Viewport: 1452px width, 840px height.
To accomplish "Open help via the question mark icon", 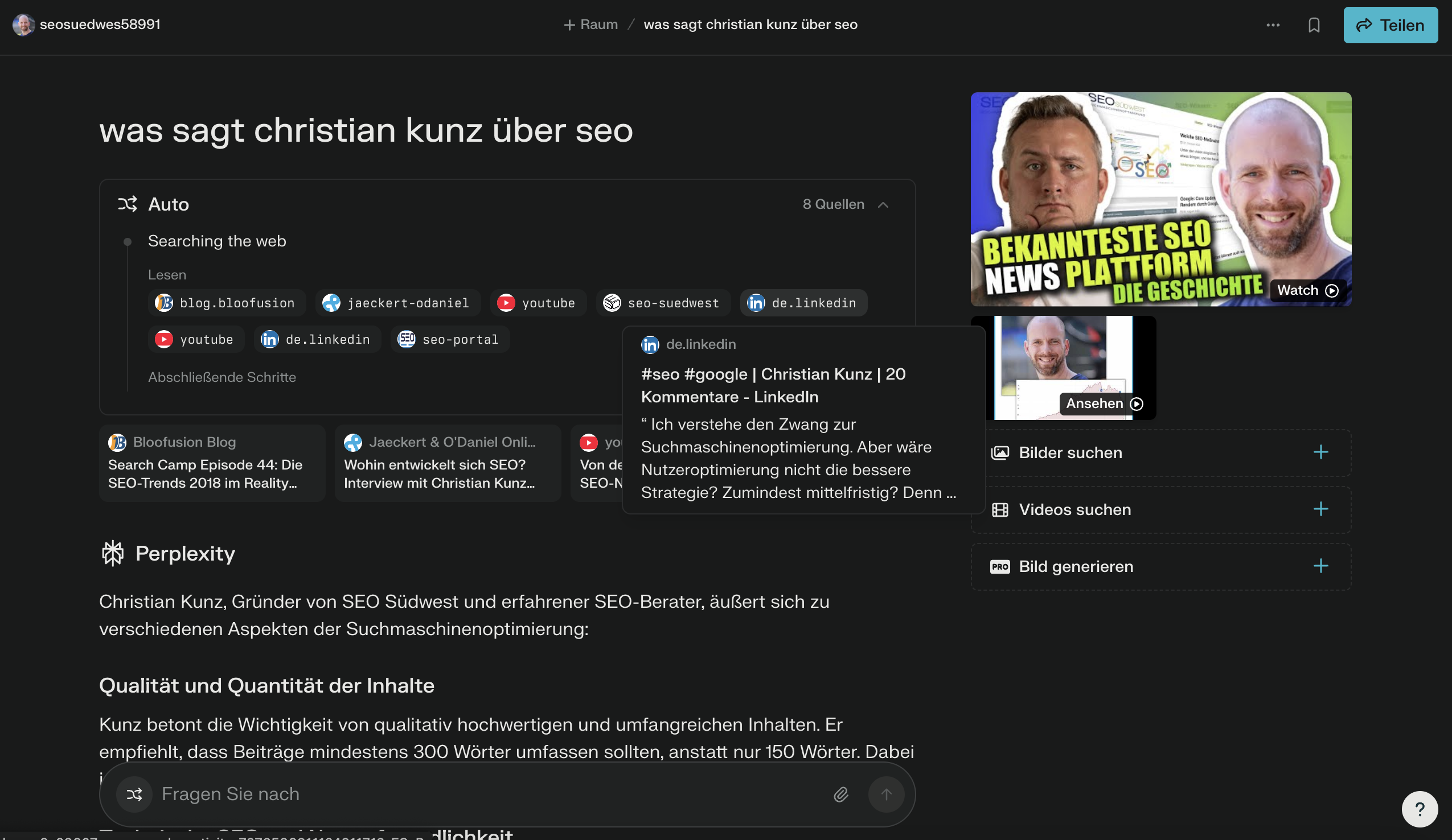I will 1420,808.
